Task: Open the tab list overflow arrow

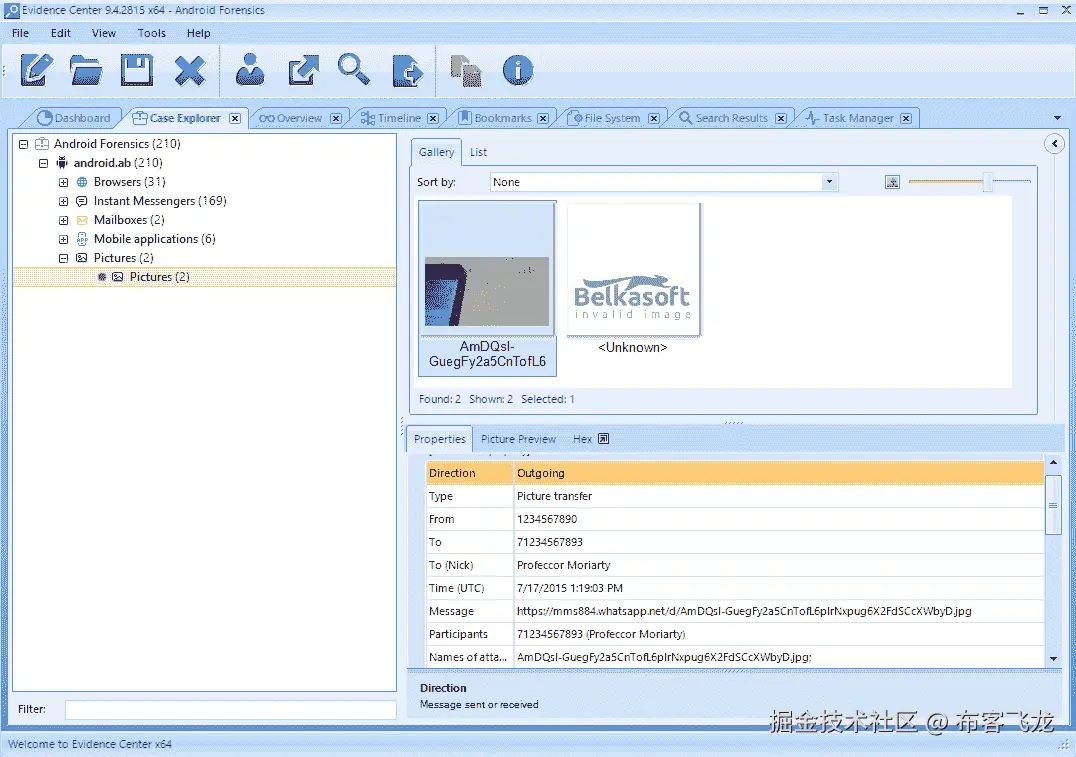Action: click(1057, 118)
